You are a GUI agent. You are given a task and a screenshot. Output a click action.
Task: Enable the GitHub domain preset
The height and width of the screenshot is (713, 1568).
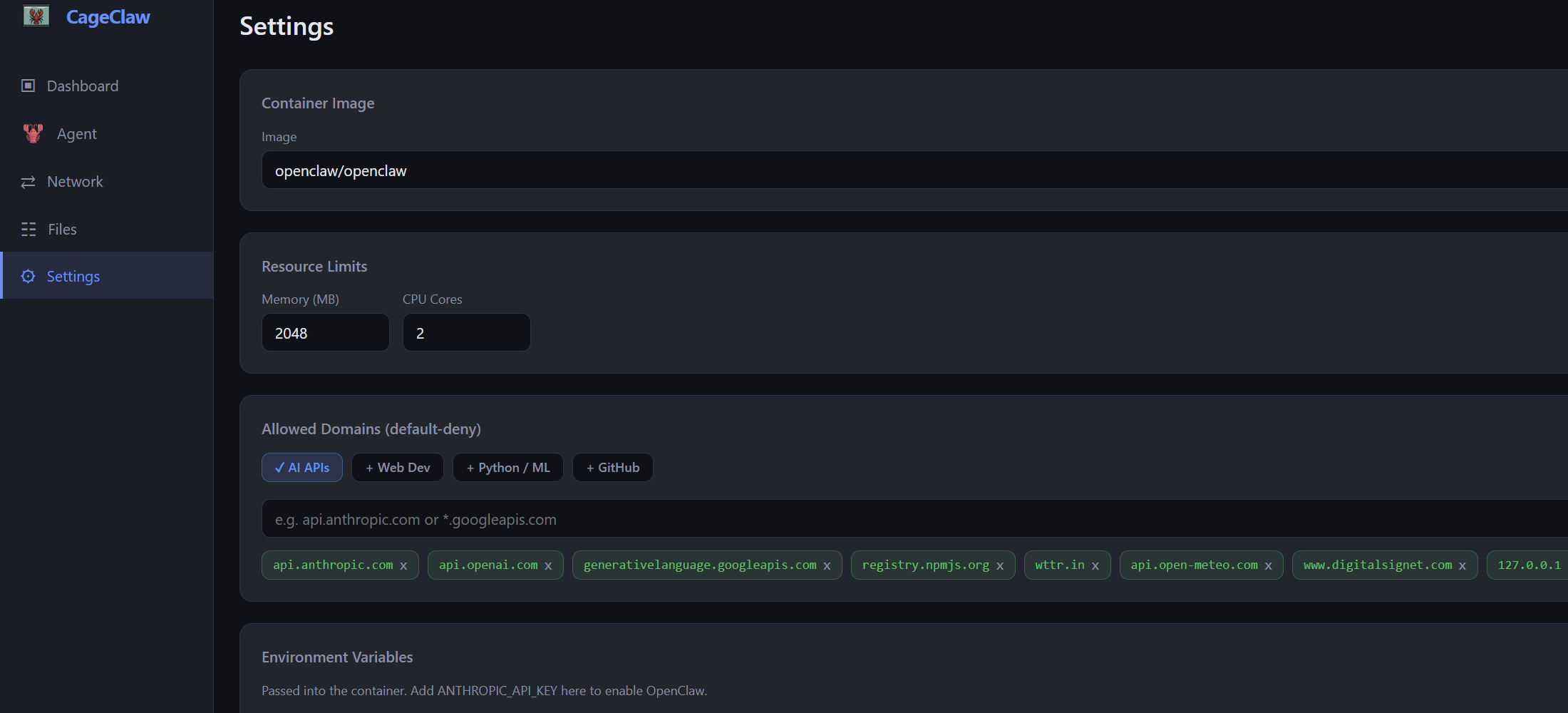612,467
